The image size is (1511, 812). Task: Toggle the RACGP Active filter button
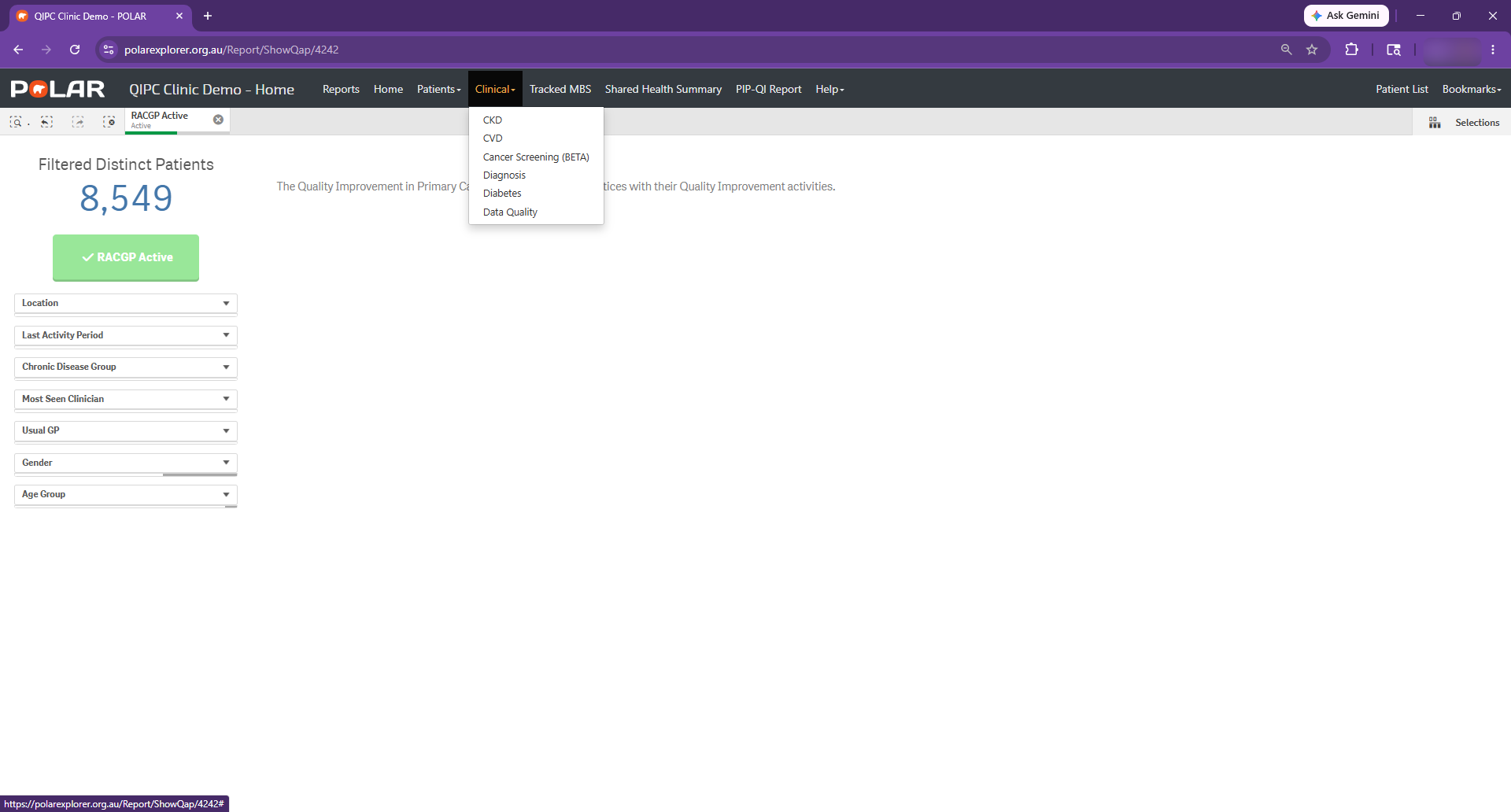point(126,257)
